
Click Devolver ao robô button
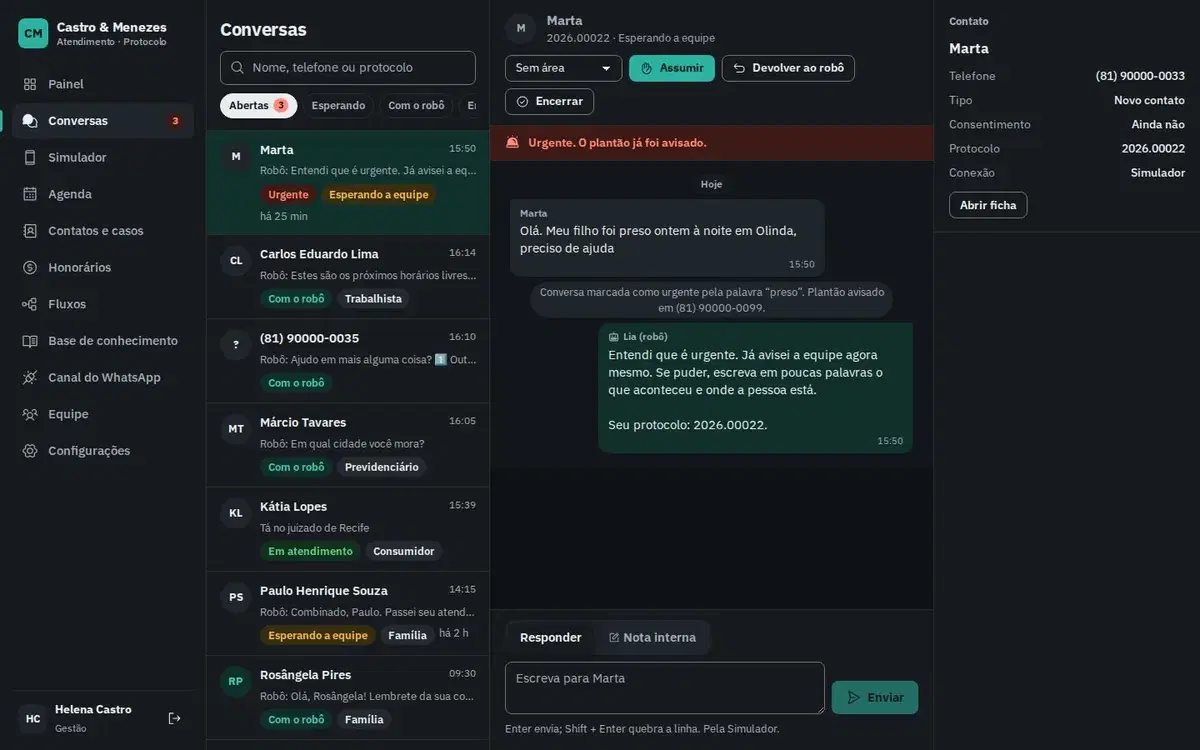(788, 68)
